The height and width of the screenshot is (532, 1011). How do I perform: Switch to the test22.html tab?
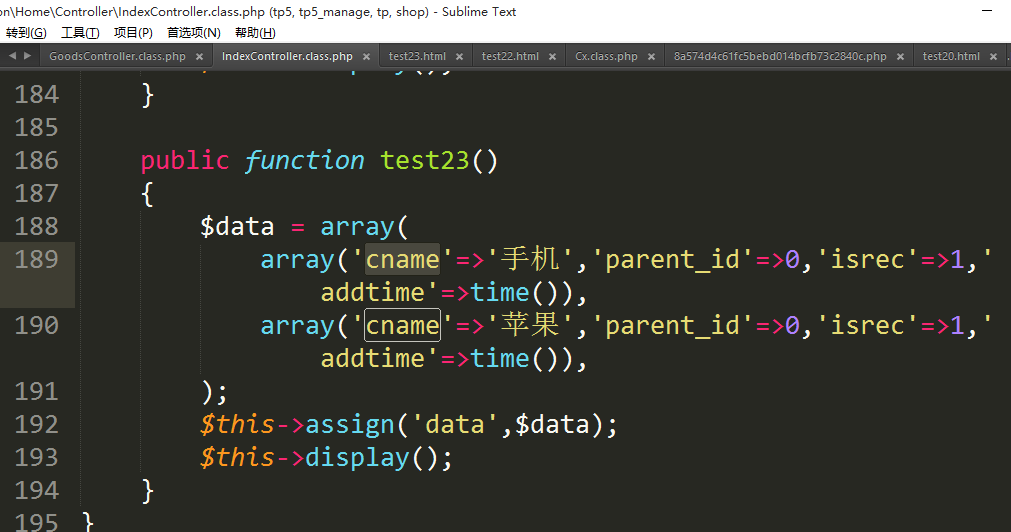510,57
